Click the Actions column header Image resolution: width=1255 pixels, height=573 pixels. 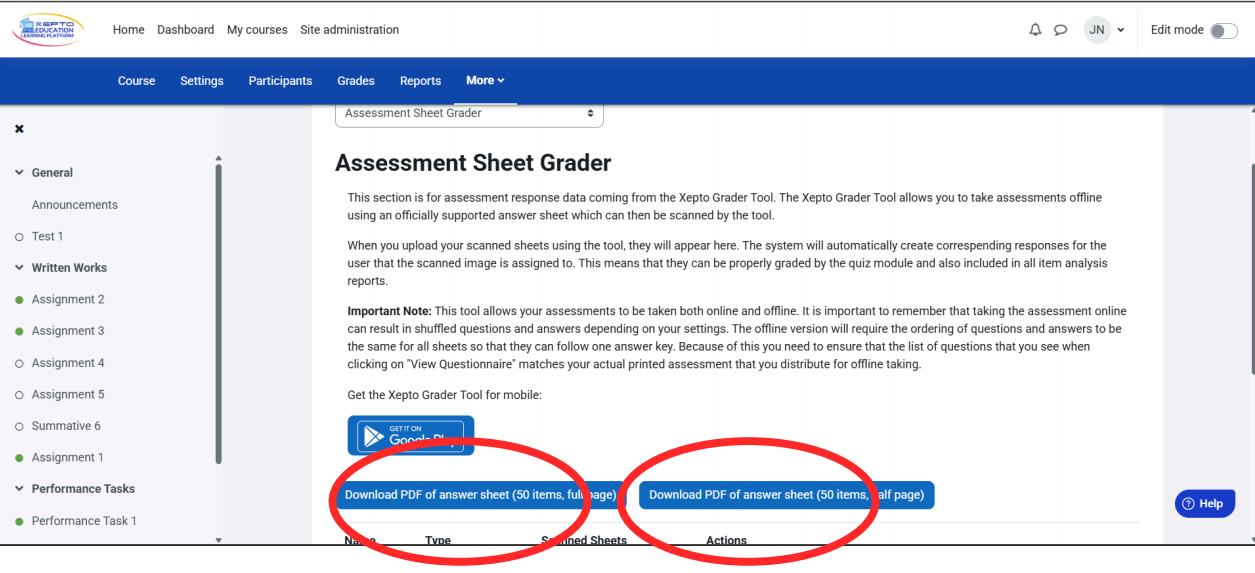tap(726, 540)
